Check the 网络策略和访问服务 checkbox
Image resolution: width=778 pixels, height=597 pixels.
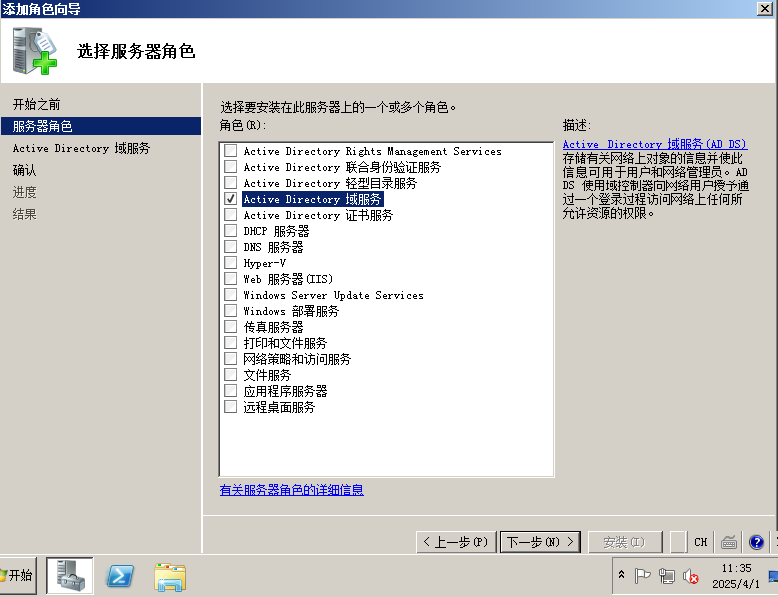230,358
